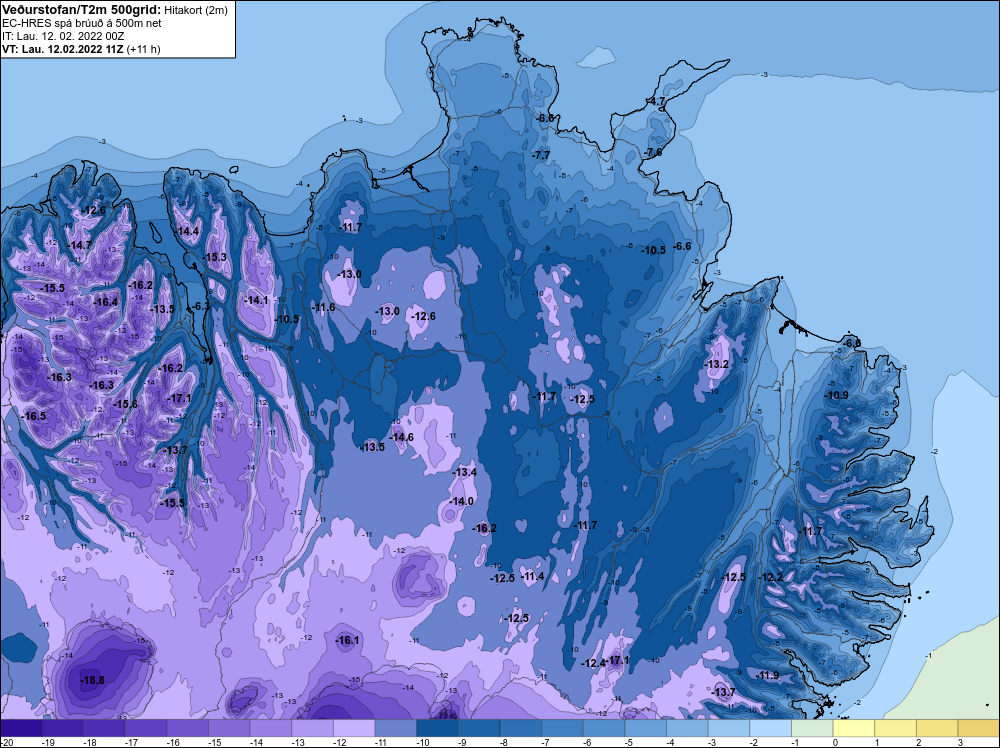The image size is (1000, 748).
Task: Click the -15.3 temperature value
Action: [215, 257]
